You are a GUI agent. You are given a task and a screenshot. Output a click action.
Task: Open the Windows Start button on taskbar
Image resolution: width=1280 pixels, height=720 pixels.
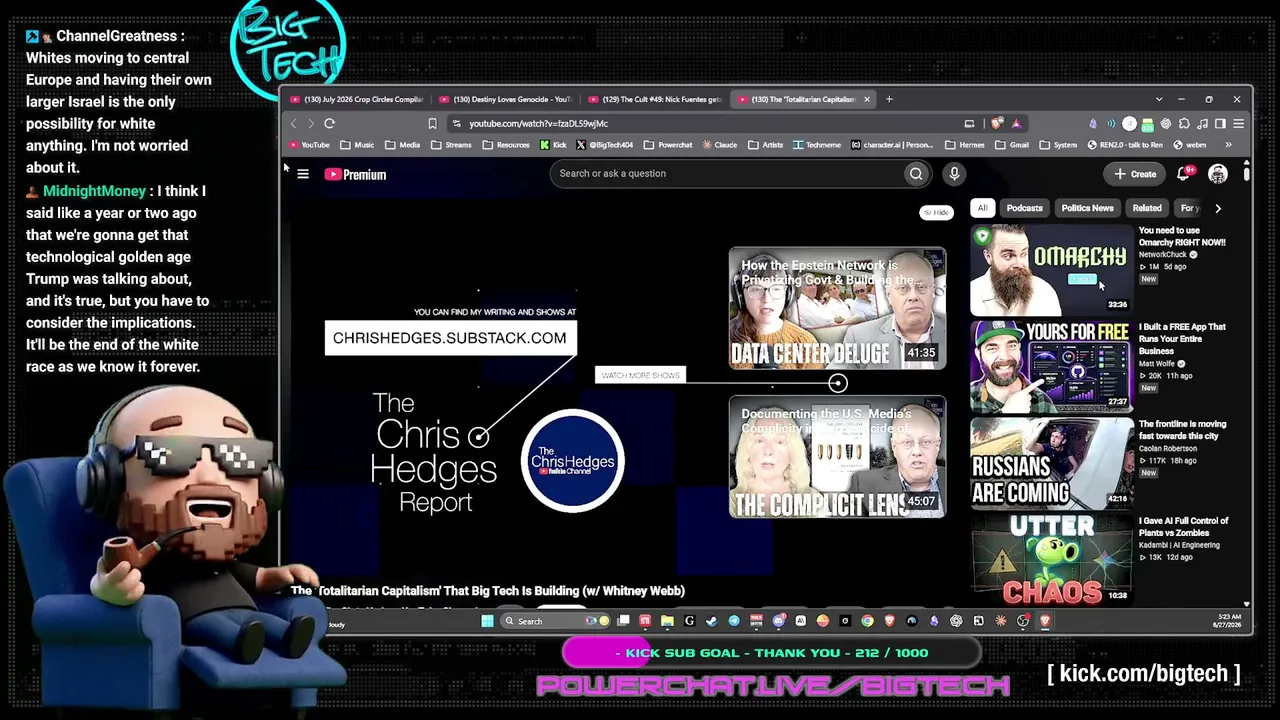click(x=487, y=621)
